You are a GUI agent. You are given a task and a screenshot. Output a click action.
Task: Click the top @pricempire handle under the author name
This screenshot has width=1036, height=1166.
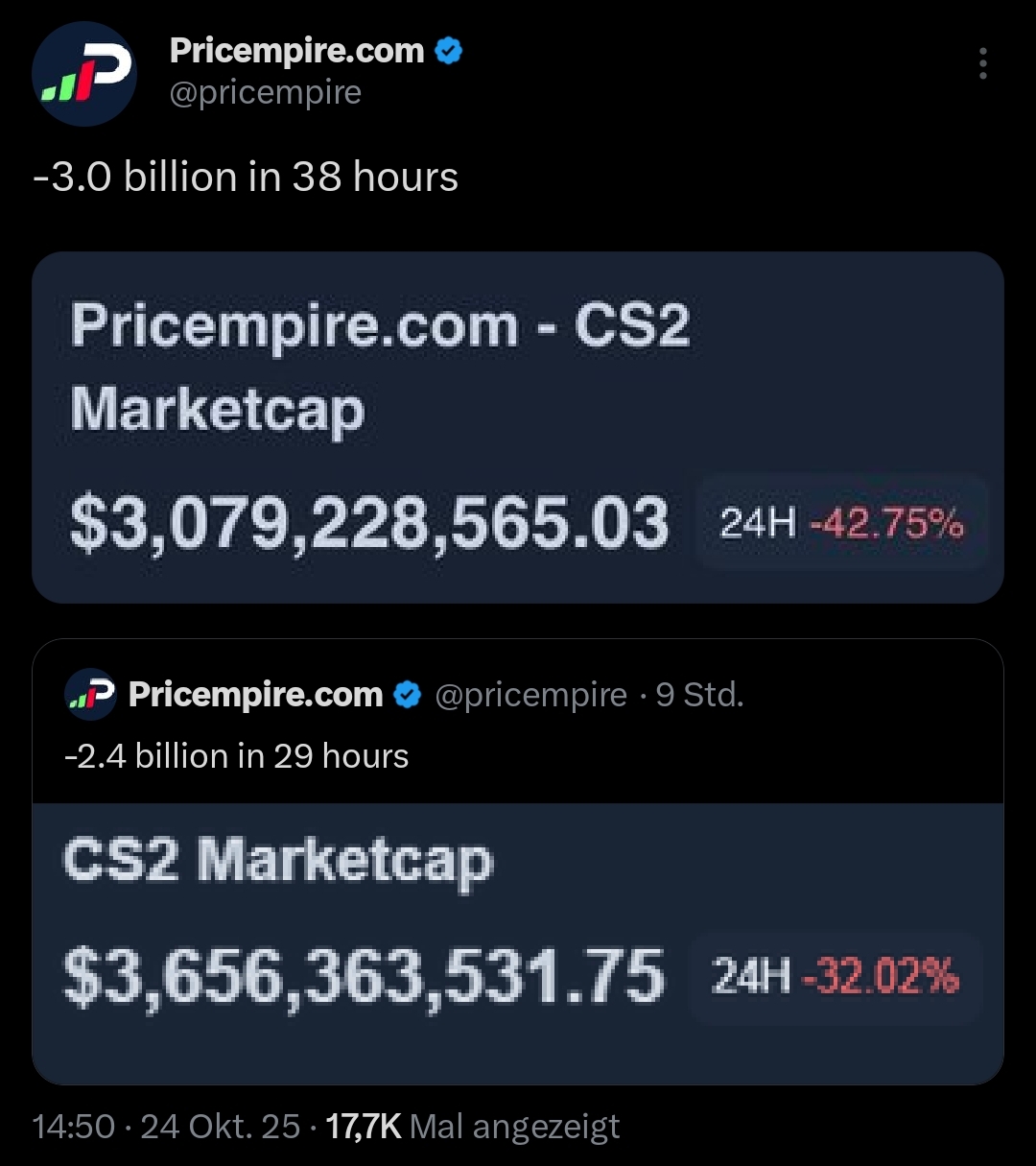(x=266, y=93)
